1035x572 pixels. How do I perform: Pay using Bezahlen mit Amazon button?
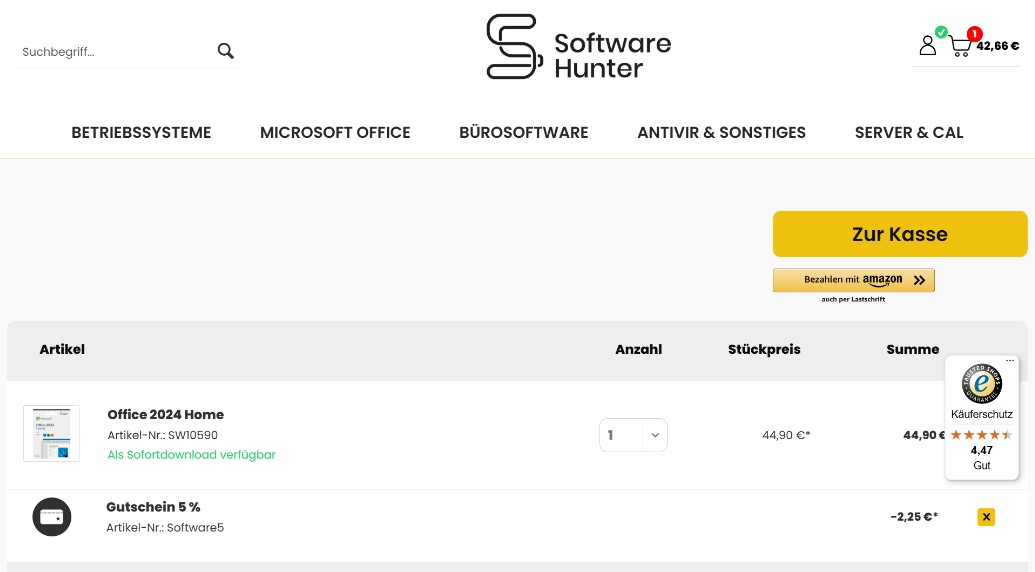click(853, 280)
